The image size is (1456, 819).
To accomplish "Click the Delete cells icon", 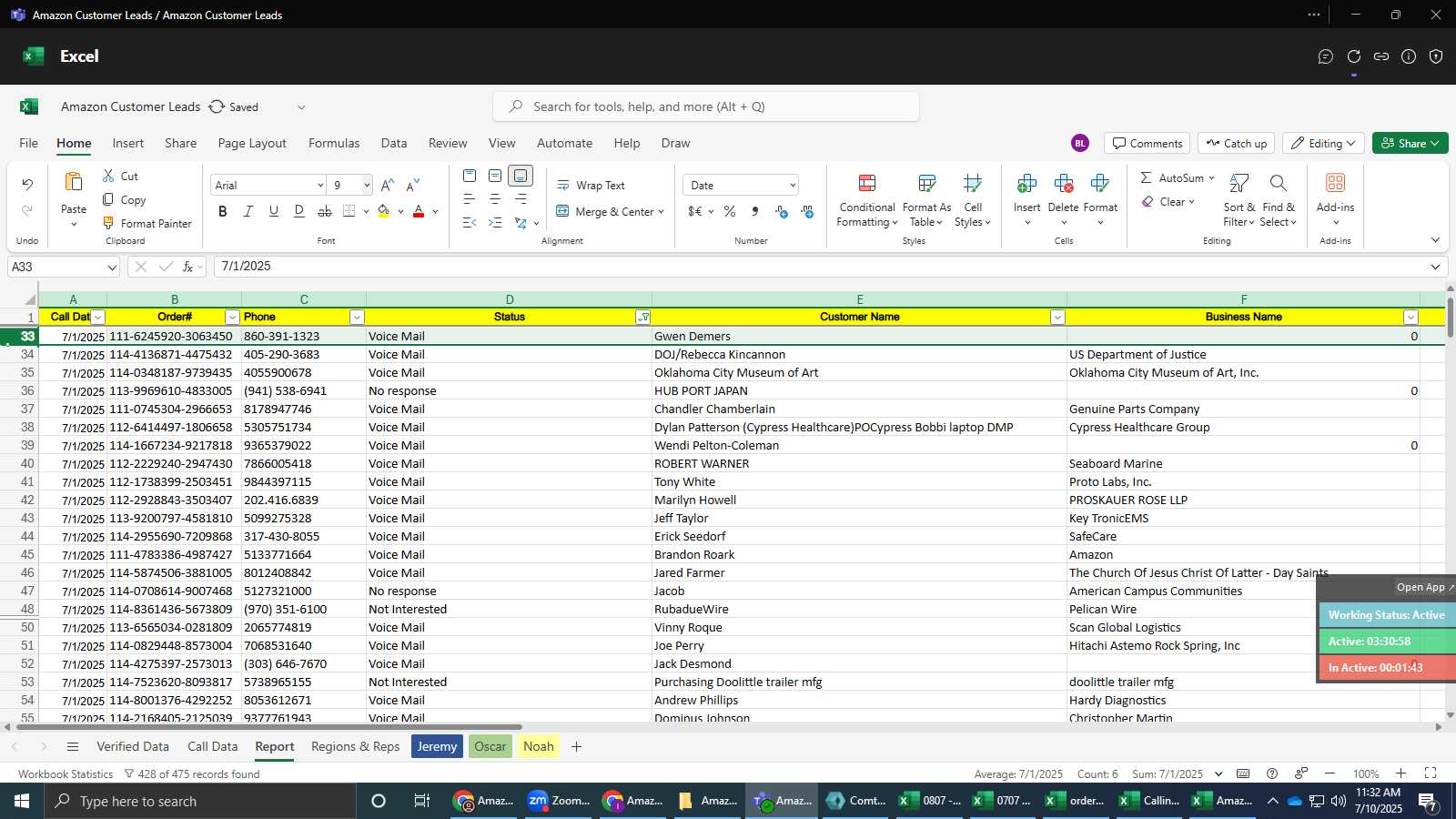I will (1063, 184).
